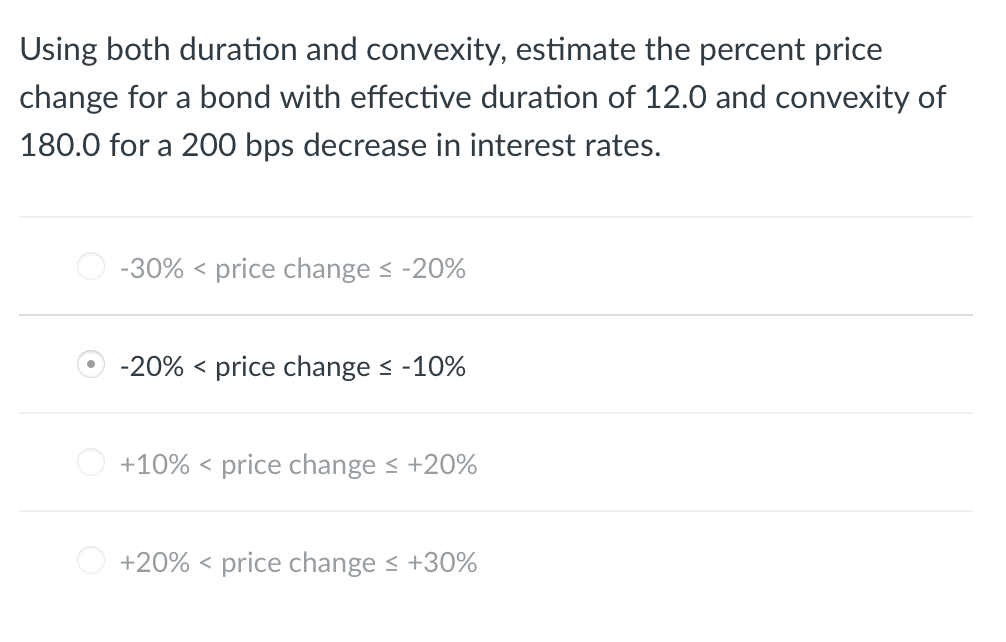Screen dimensions: 1006x642
Task: Select the last radio button in the list
Action: [90, 560]
